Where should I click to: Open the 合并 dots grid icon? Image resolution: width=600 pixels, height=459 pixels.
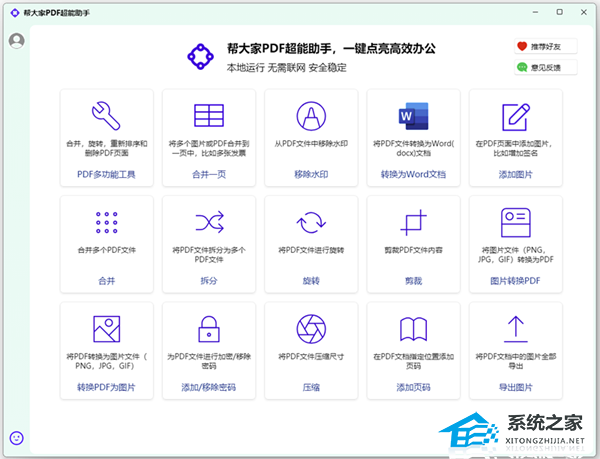click(x=106, y=222)
